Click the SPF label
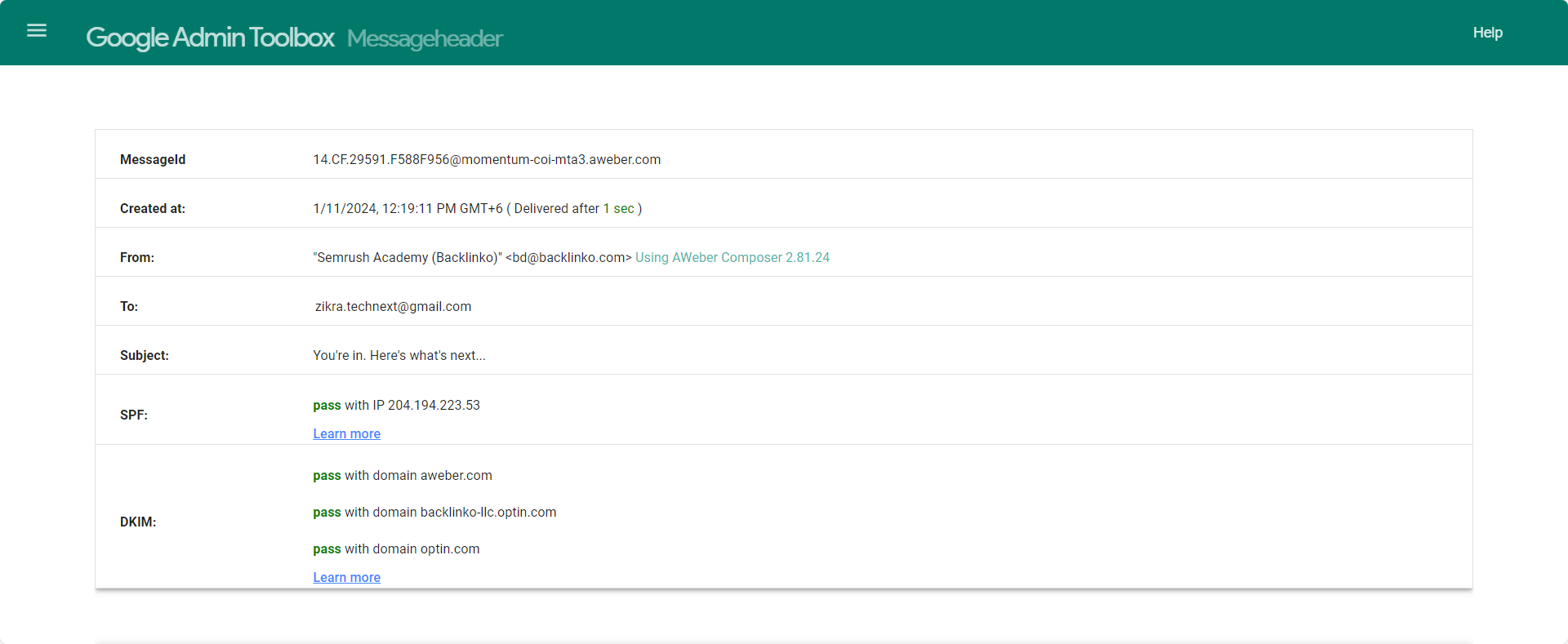This screenshot has height=644, width=1568. click(134, 415)
